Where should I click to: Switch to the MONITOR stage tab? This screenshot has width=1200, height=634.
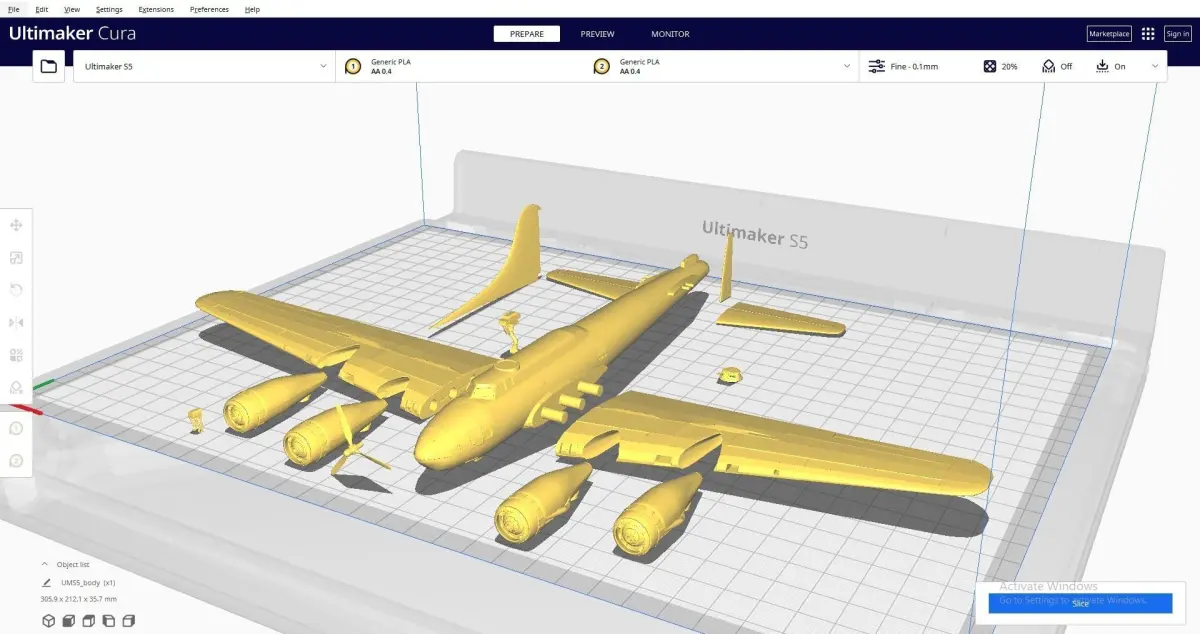point(670,34)
